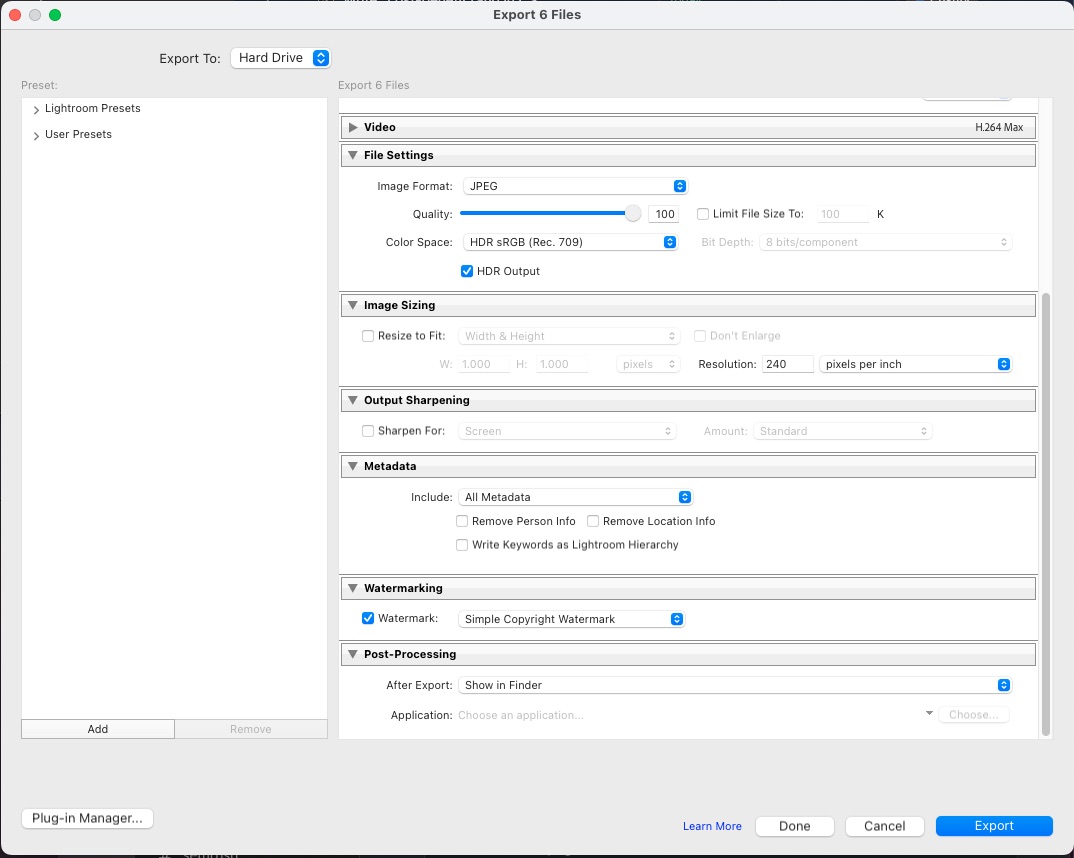1074x858 pixels.
Task: Check Remove Person Info
Action: coord(462,521)
